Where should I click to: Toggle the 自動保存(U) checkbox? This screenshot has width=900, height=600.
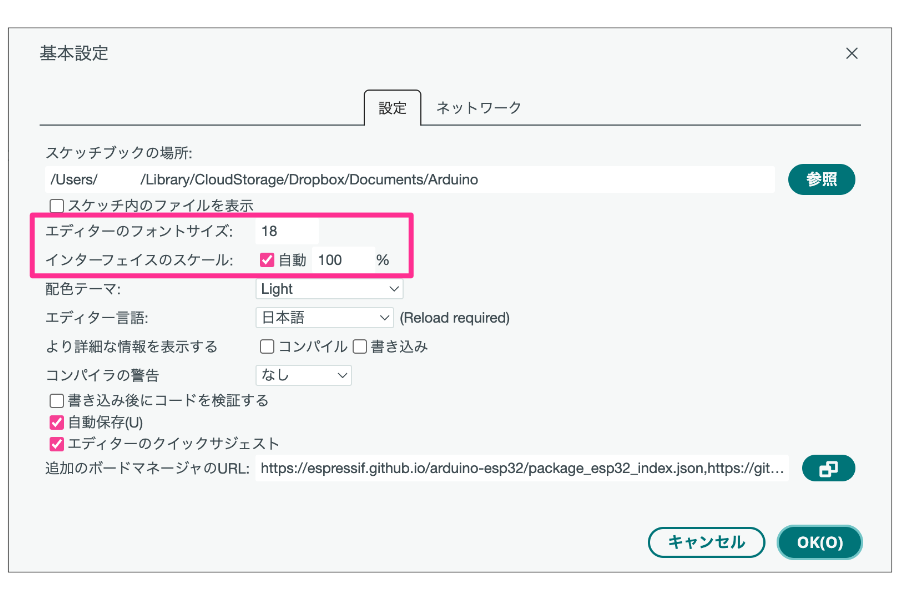[x=57, y=423]
